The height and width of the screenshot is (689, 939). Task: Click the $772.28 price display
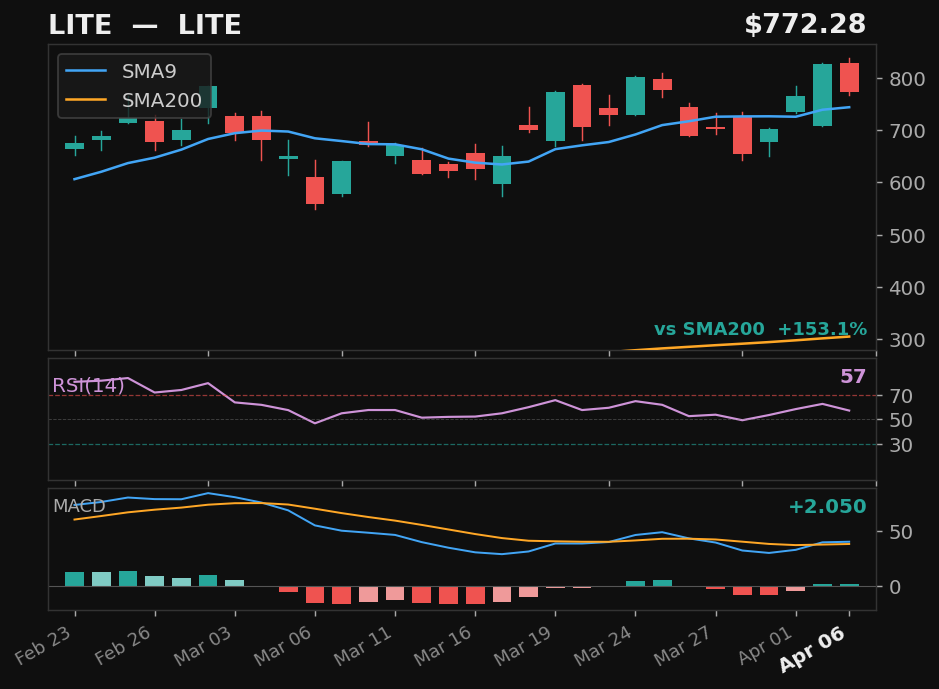pyautogui.click(x=806, y=22)
